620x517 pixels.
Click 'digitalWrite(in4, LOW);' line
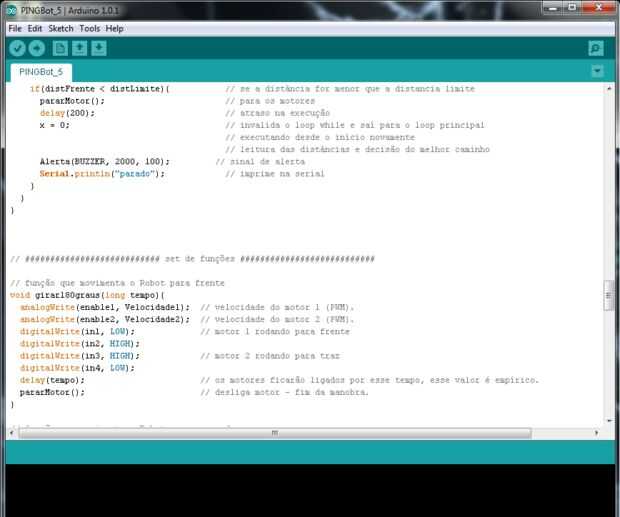click(x=77, y=368)
